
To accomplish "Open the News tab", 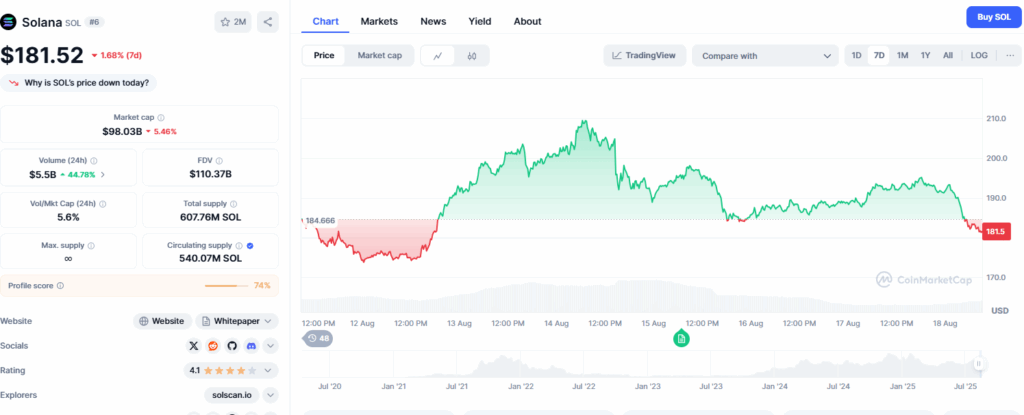I will coord(433,21).
